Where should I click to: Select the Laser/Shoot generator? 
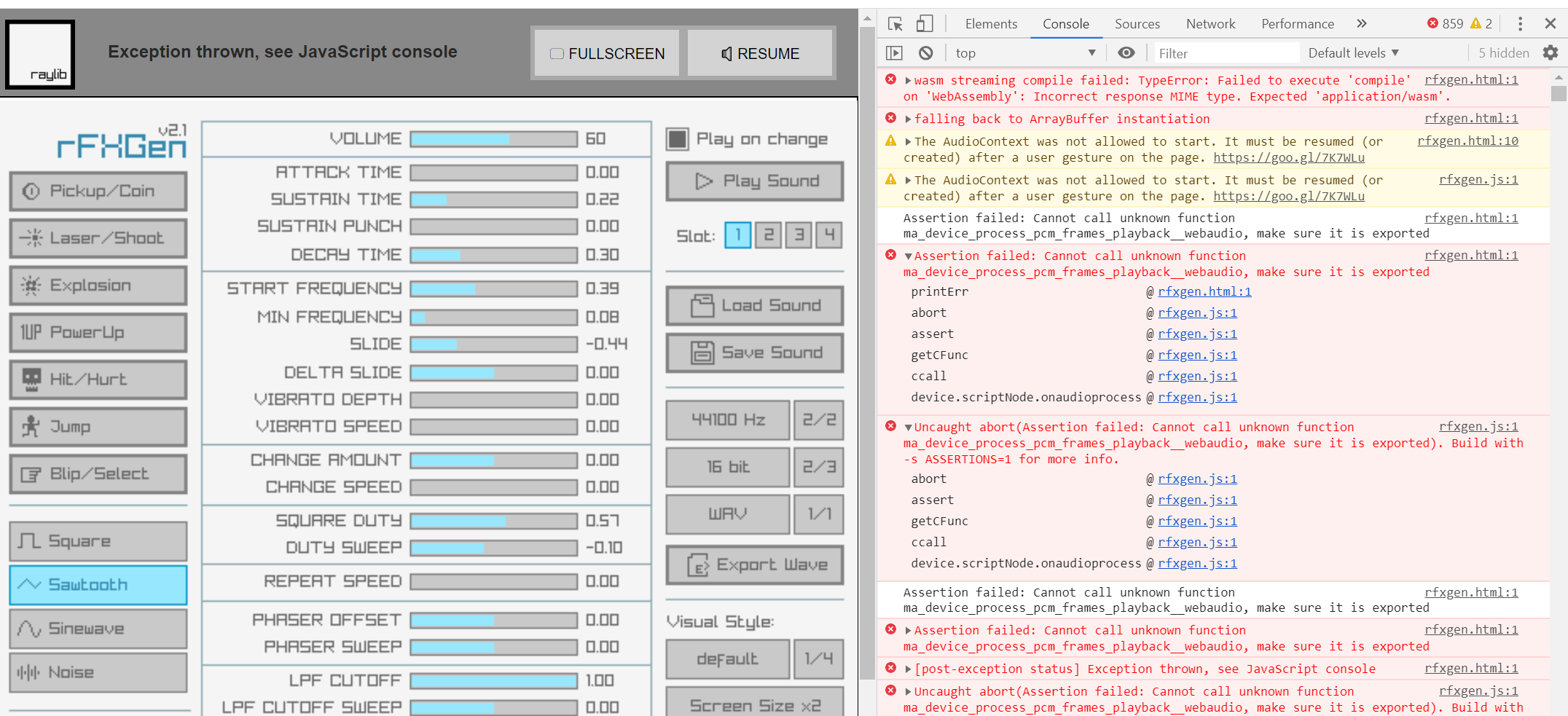click(x=98, y=238)
